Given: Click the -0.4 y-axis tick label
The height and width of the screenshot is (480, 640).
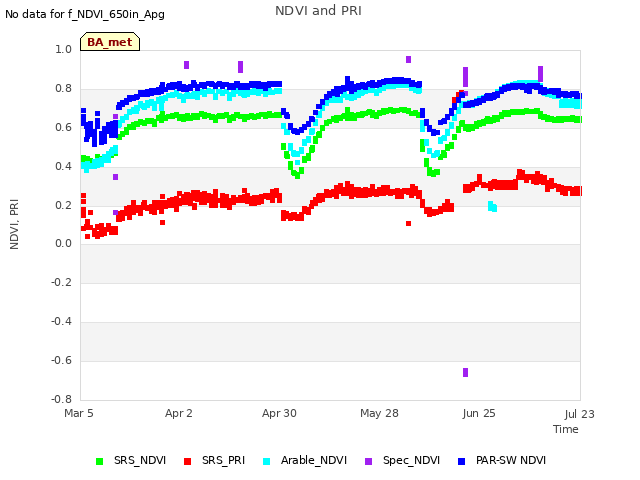Looking at the screenshot, I should coord(61,322).
